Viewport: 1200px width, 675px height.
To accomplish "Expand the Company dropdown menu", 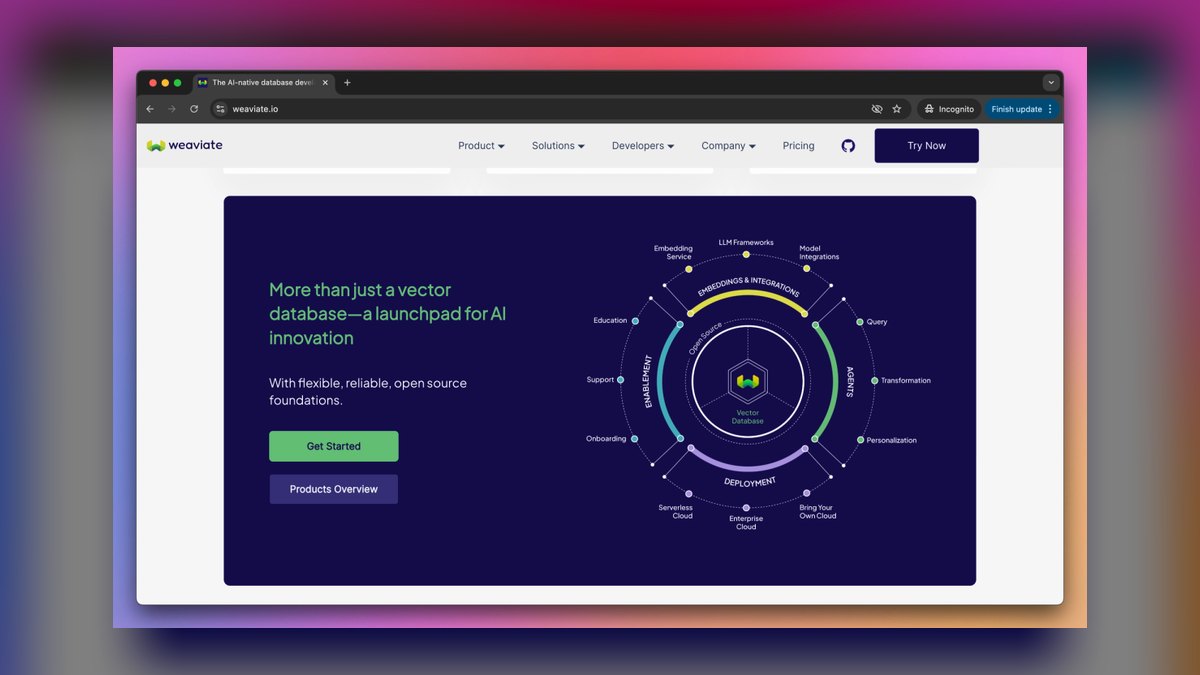I will pos(728,146).
